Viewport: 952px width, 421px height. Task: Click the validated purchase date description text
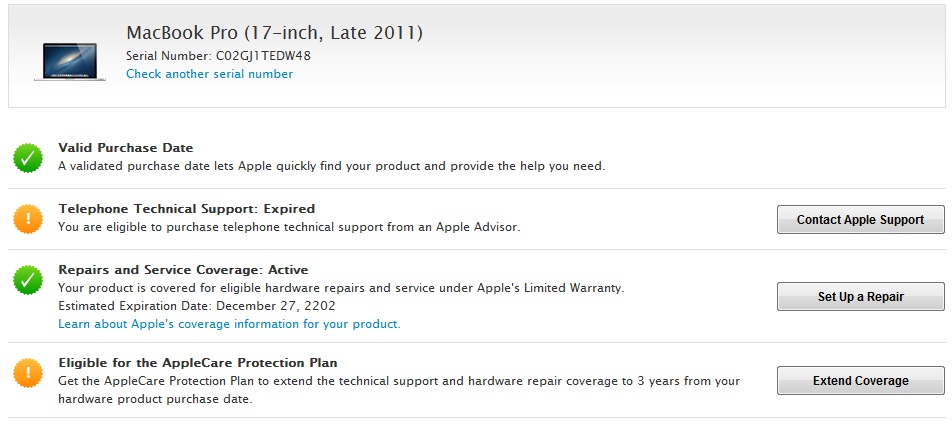tap(332, 166)
